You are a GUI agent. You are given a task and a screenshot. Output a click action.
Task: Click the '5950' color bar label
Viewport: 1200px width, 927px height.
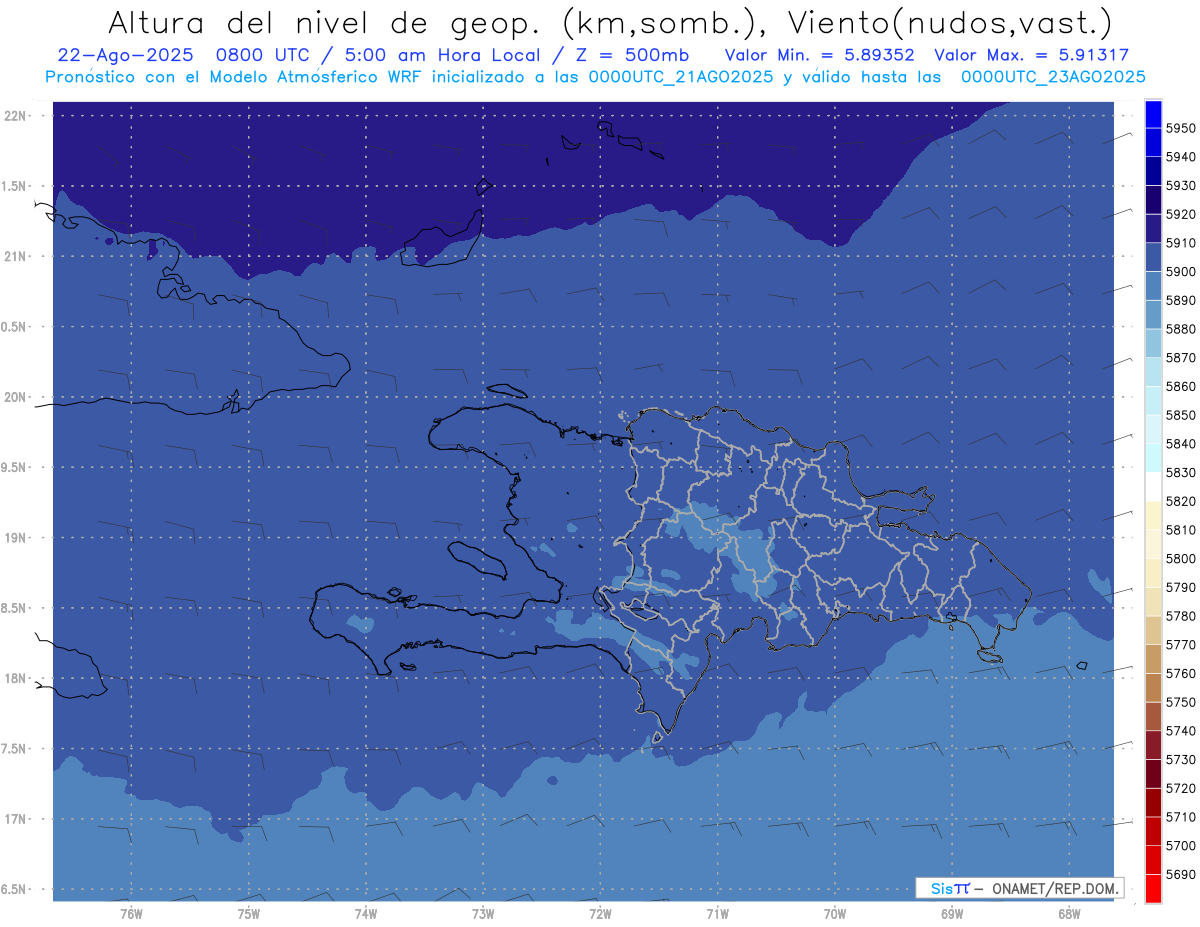(1180, 129)
